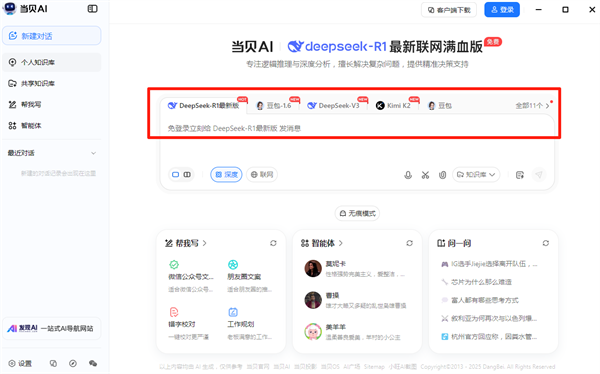Screen dimensions: 600x374
Task: Expand the 帮我写 card header arrow
Action: 205,243
